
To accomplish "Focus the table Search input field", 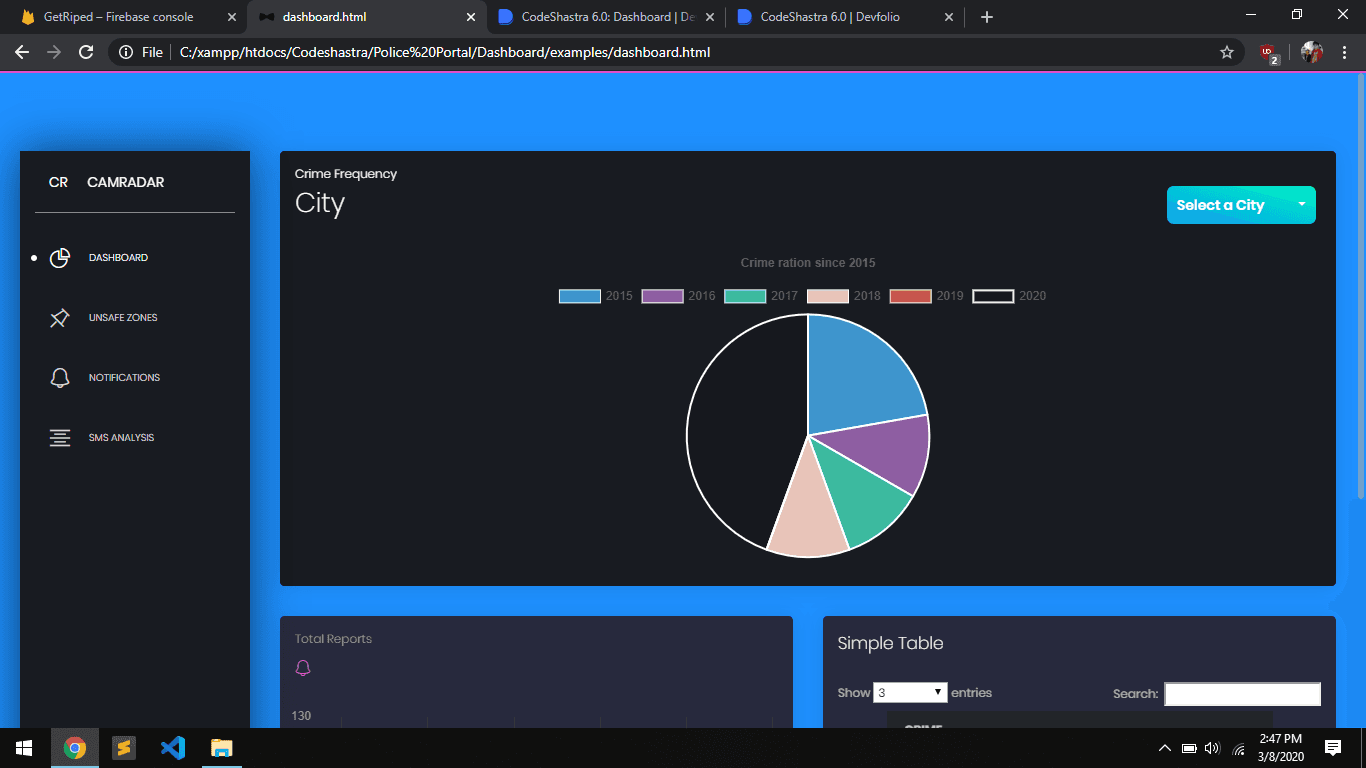I will [x=1242, y=694].
